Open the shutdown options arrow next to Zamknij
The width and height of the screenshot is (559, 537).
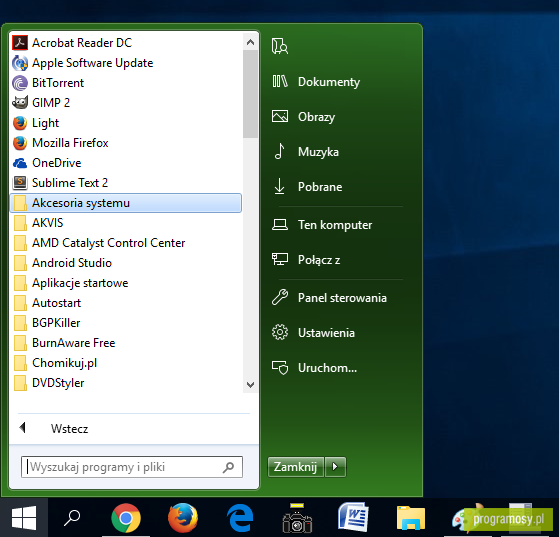coord(335,466)
